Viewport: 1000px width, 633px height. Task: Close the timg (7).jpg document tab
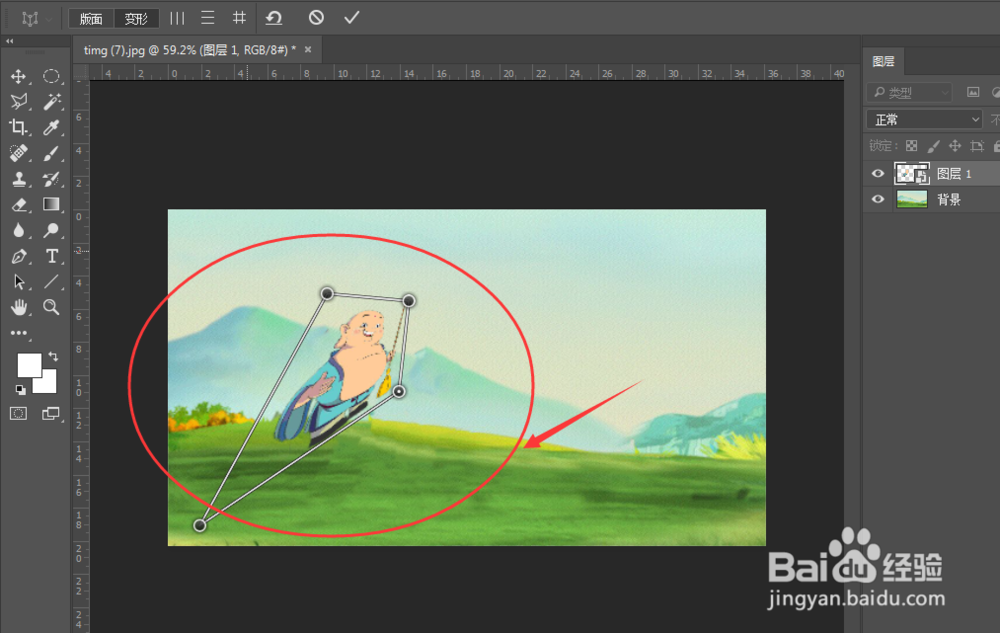[x=308, y=50]
